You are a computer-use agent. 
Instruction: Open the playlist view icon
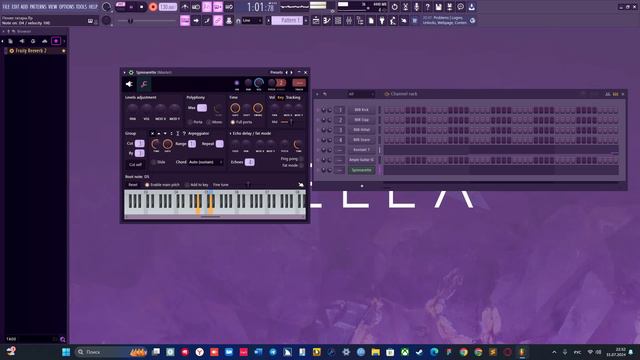pyautogui.click(x=316, y=20)
